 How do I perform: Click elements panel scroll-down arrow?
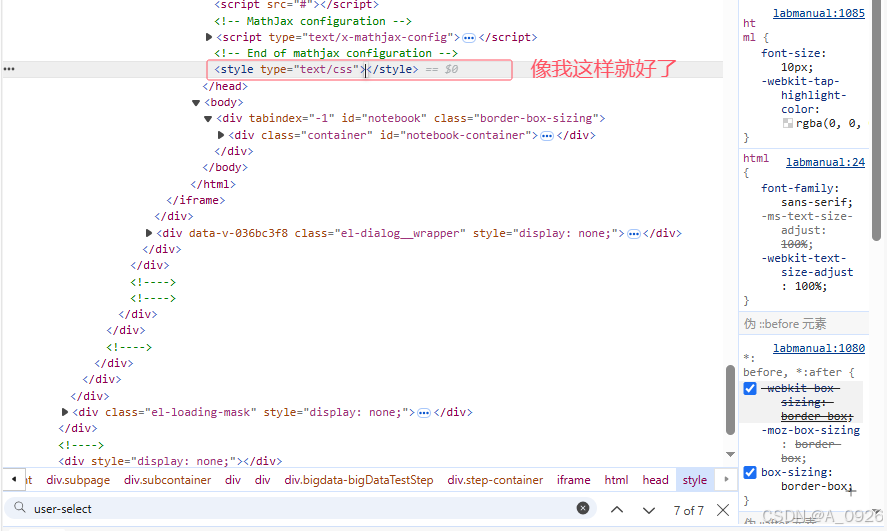730,454
